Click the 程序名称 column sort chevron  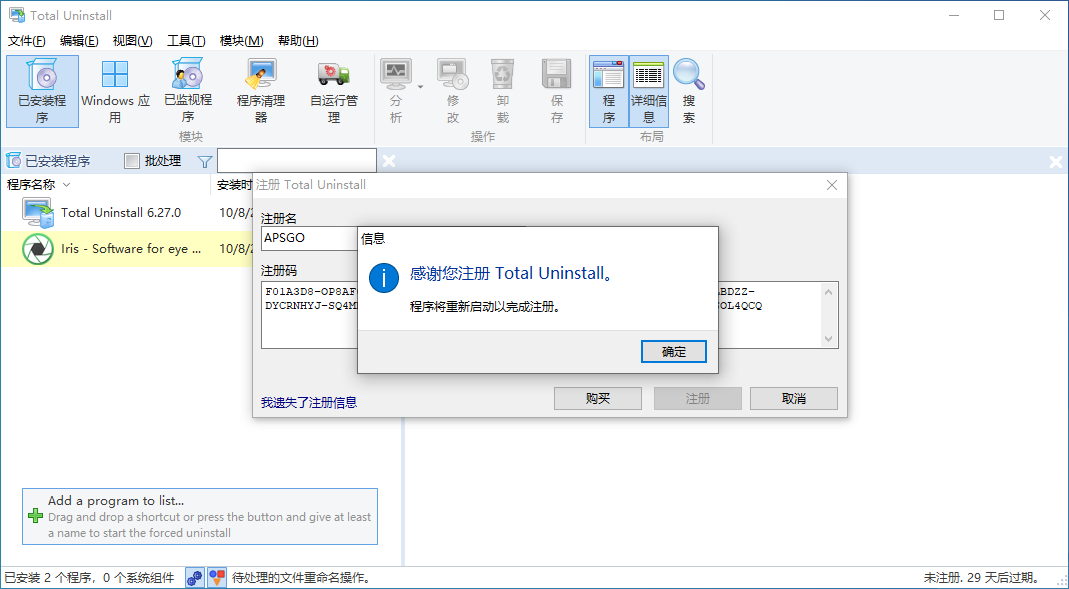[x=66, y=185]
